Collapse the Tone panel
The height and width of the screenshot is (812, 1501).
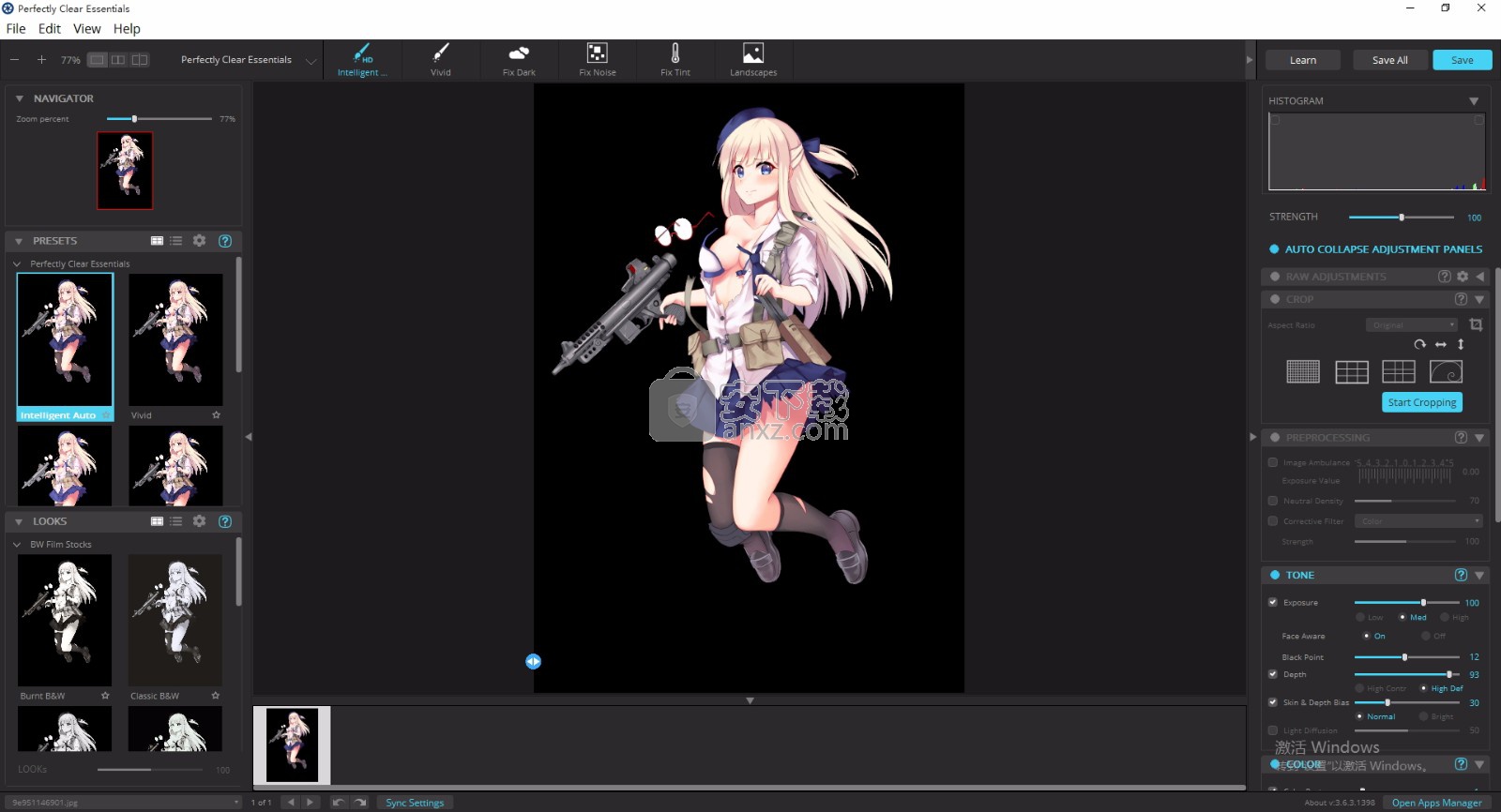point(1479,575)
